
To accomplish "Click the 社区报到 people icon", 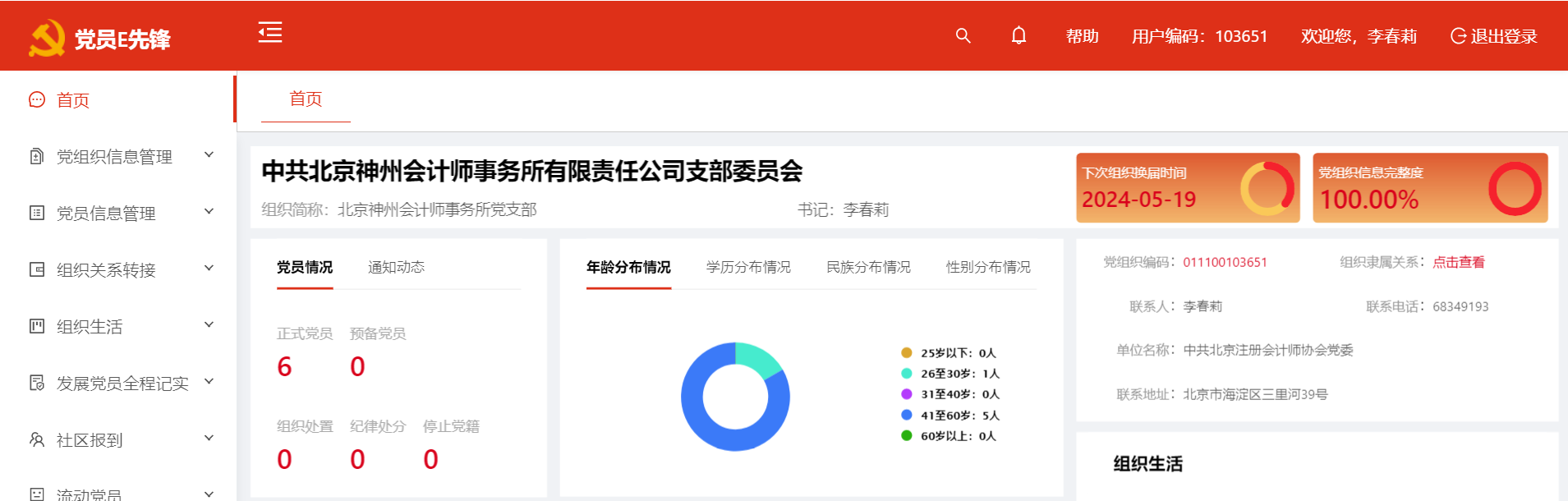I will point(37,439).
